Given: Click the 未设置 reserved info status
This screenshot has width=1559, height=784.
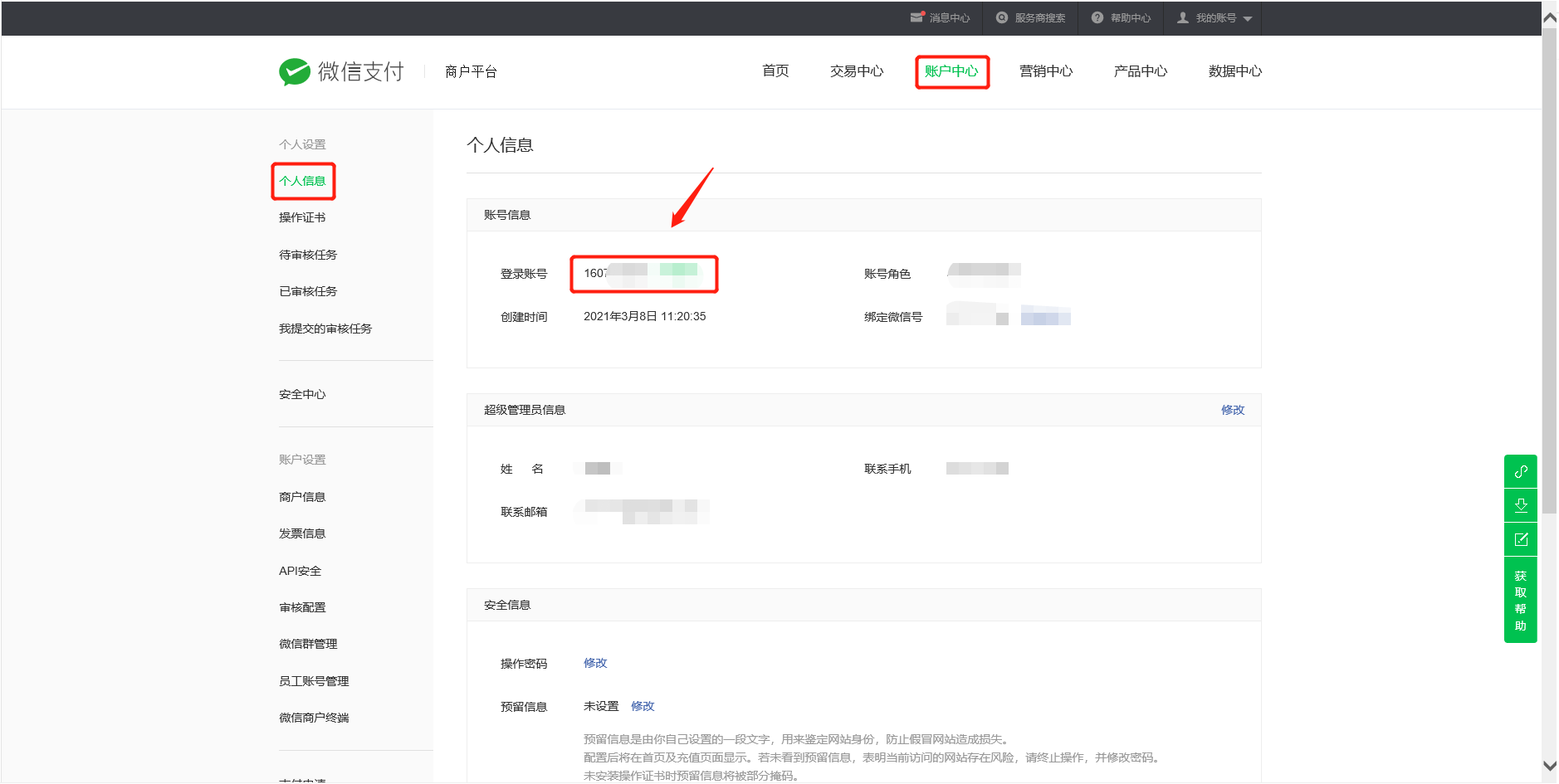Looking at the screenshot, I should point(601,706).
